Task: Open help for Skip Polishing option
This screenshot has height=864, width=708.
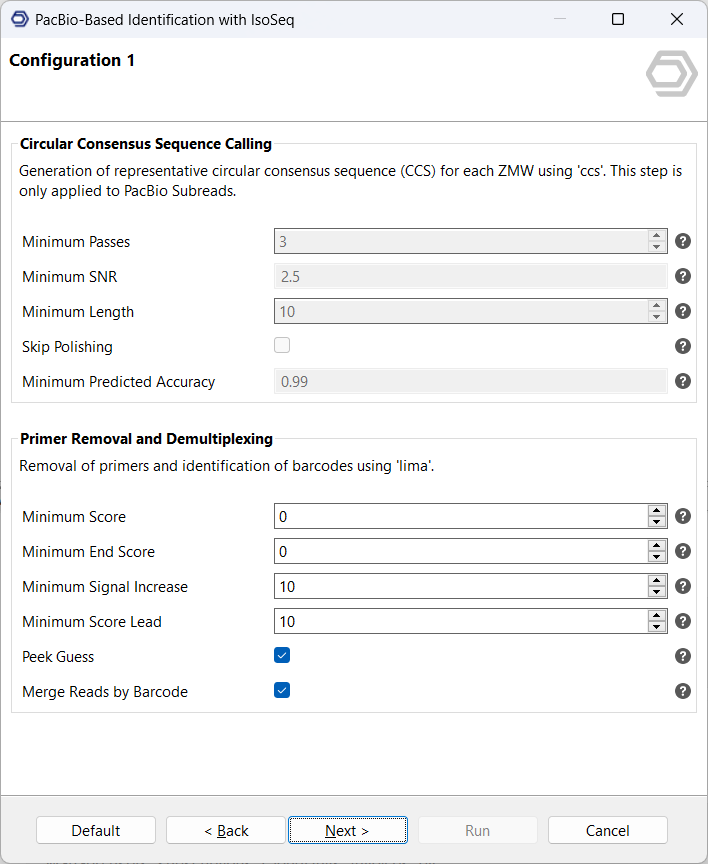Action: pyautogui.click(x=683, y=346)
